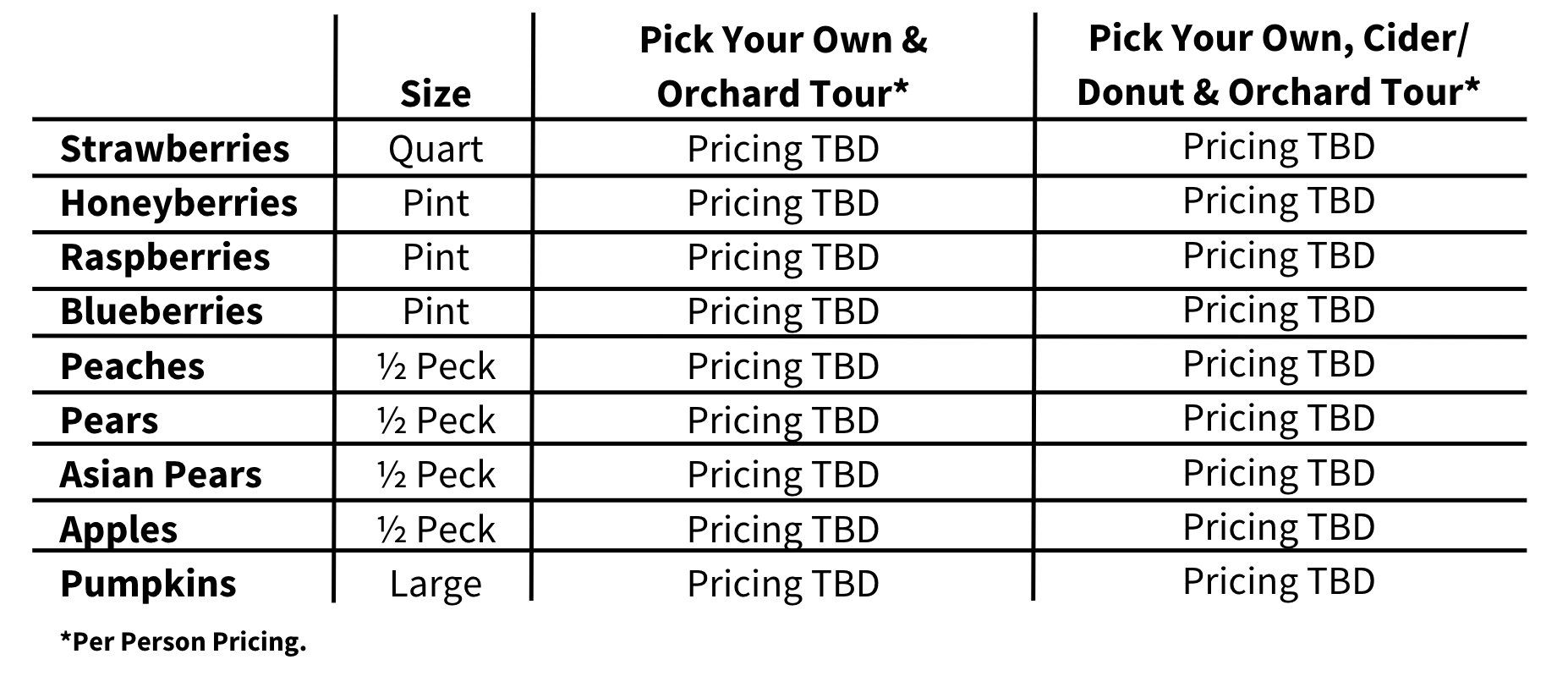Click the ½ Peck size cell for Apples
The height and width of the screenshot is (687, 1568).
(435, 530)
